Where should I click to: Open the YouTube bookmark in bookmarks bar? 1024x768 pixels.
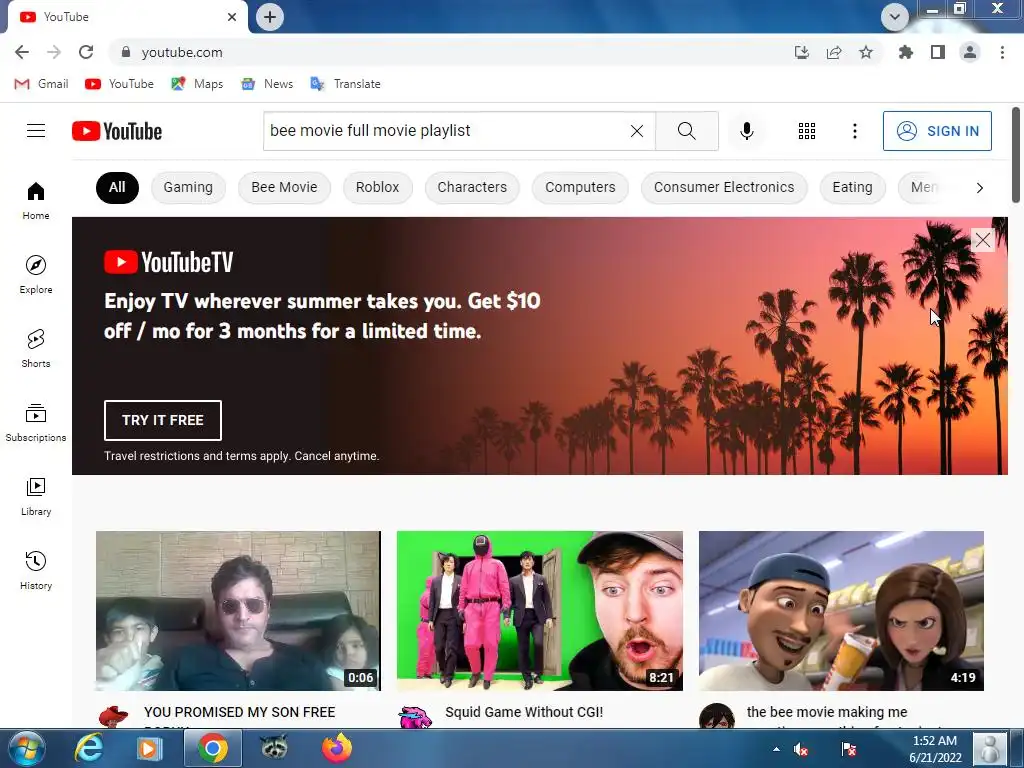click(120, 84)
